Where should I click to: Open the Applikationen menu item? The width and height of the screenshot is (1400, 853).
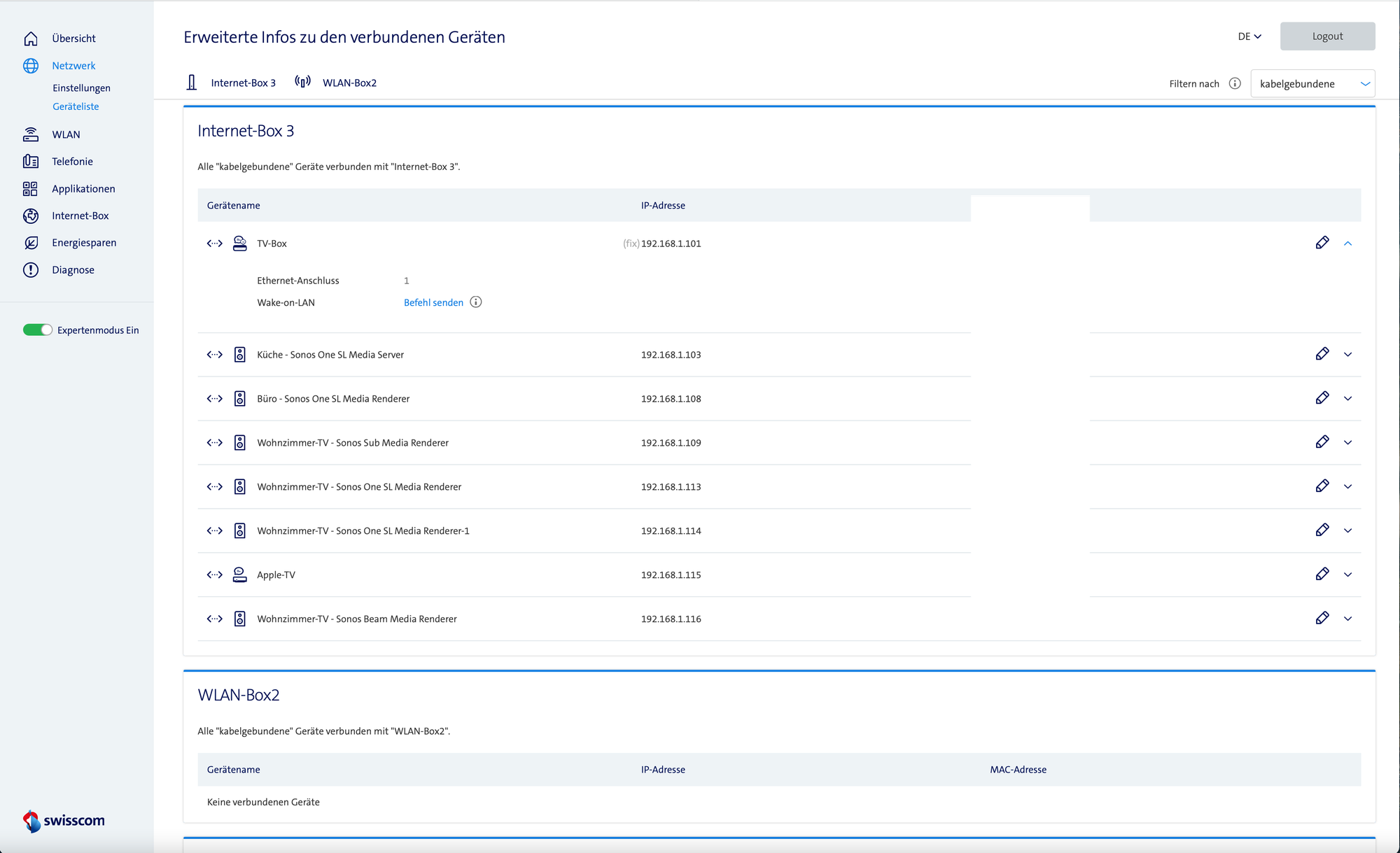83,189
